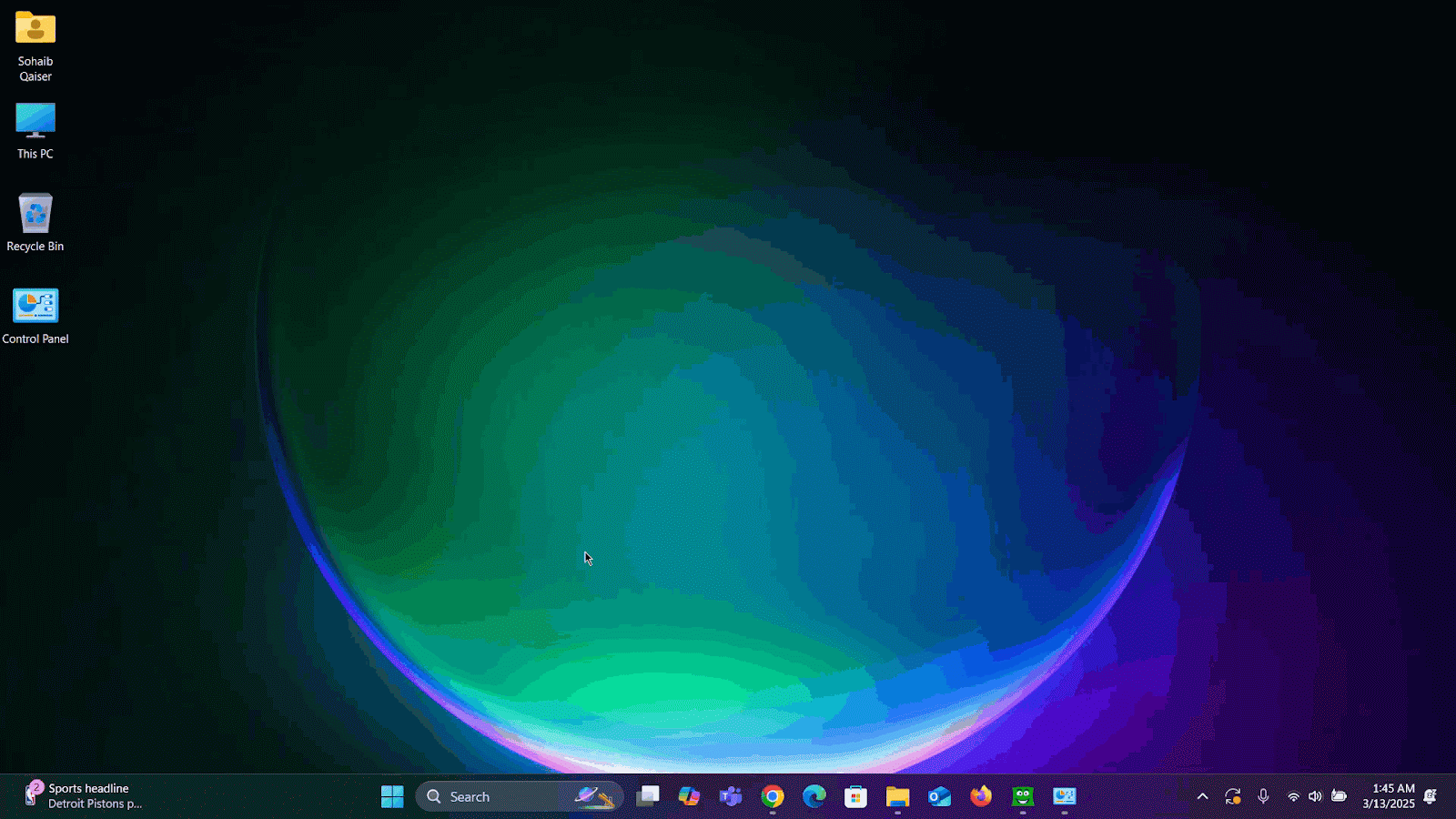Open the green monster face app
The image size is (1456, 819).
click(1023, 796)
